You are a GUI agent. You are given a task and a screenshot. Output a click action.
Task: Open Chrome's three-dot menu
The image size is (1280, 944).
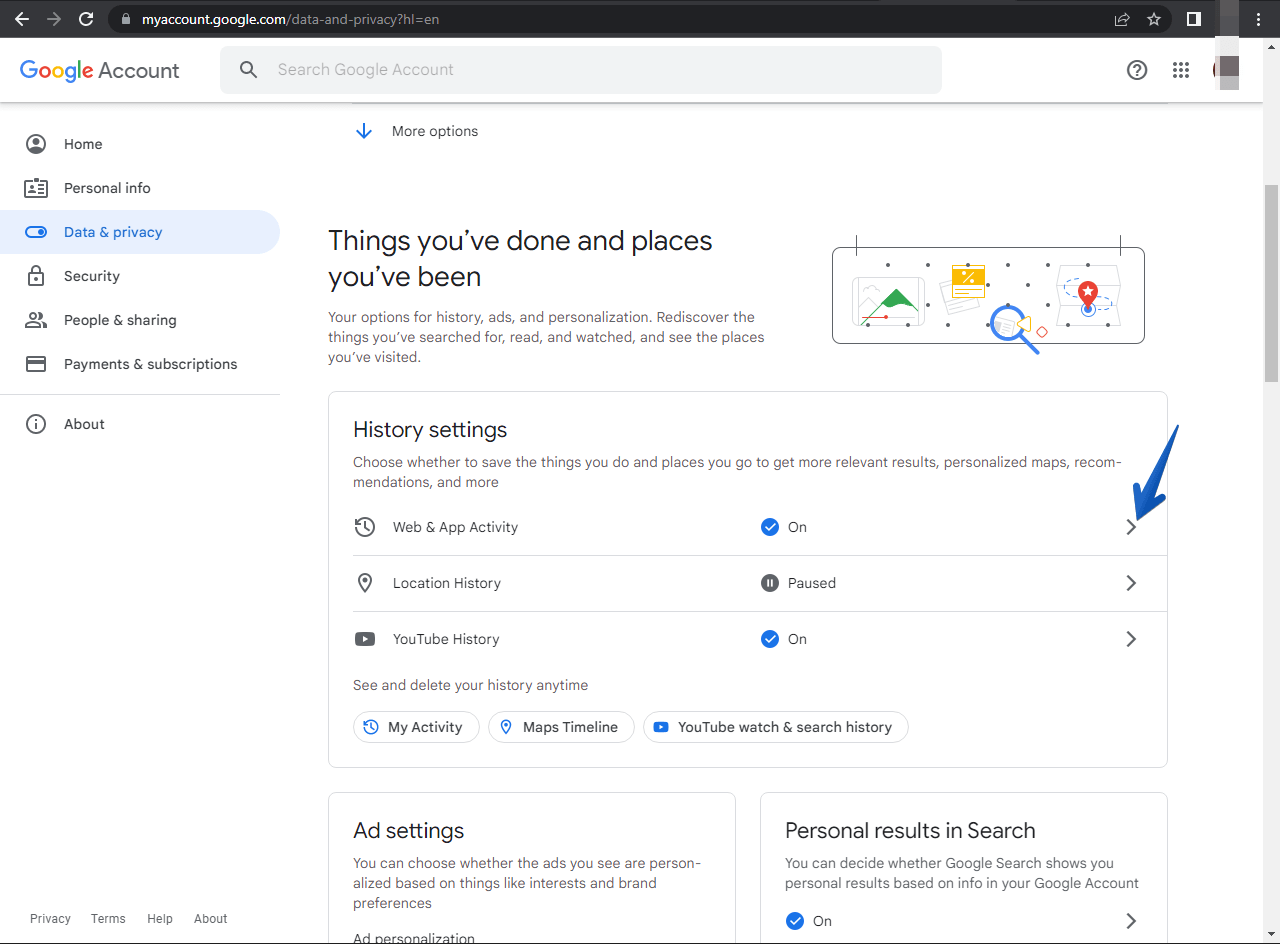[1259, 19]
